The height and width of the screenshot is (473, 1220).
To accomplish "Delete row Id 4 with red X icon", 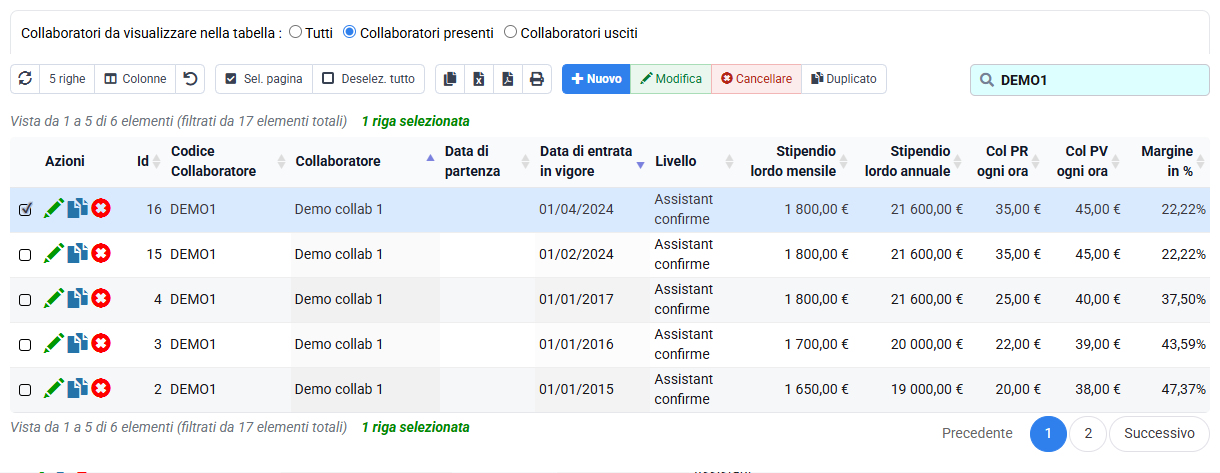I will (101, 298).
